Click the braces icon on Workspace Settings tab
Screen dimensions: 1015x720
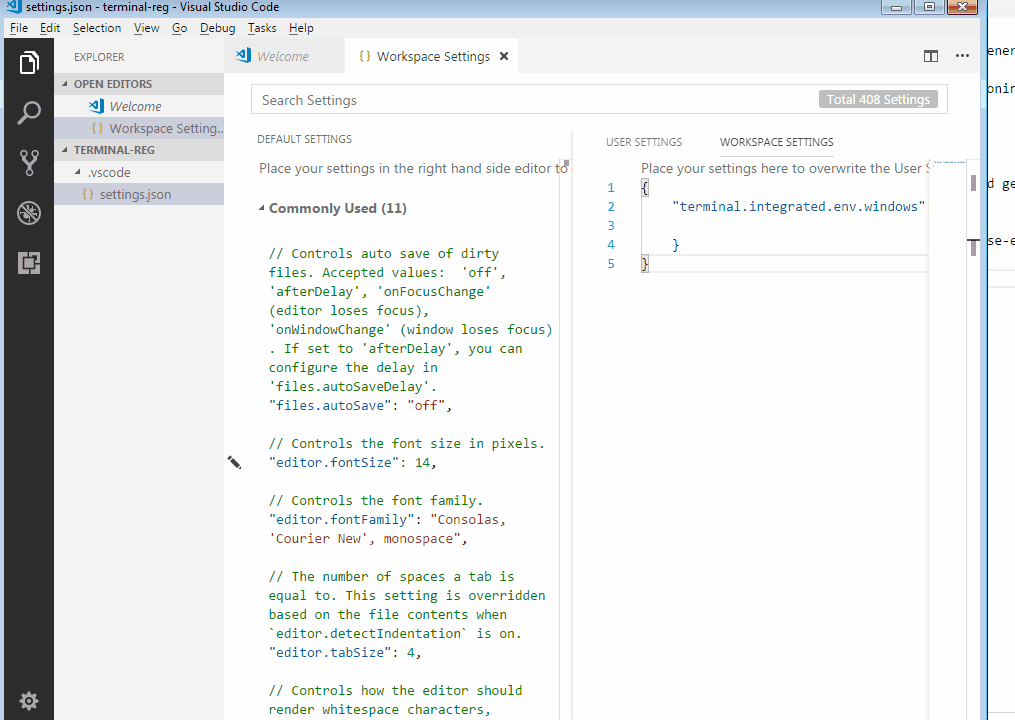point(364,56)
